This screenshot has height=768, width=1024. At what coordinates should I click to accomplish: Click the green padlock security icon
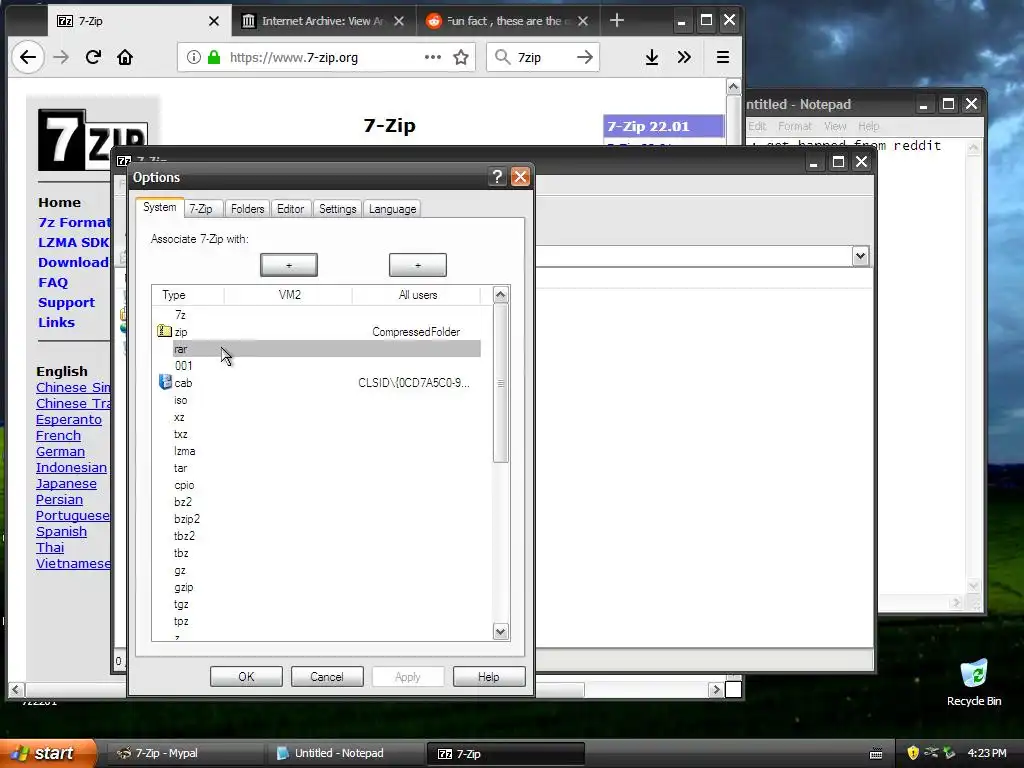(214, 57)
